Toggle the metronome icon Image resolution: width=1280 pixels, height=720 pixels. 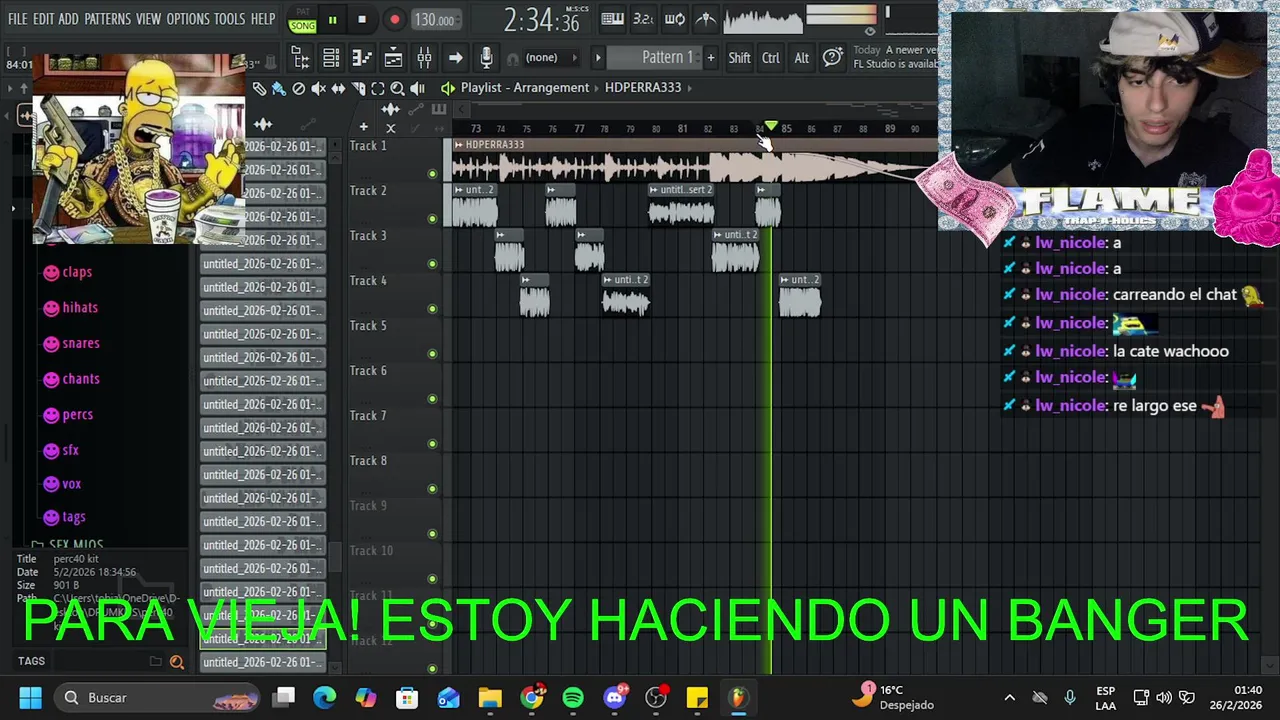706,19
